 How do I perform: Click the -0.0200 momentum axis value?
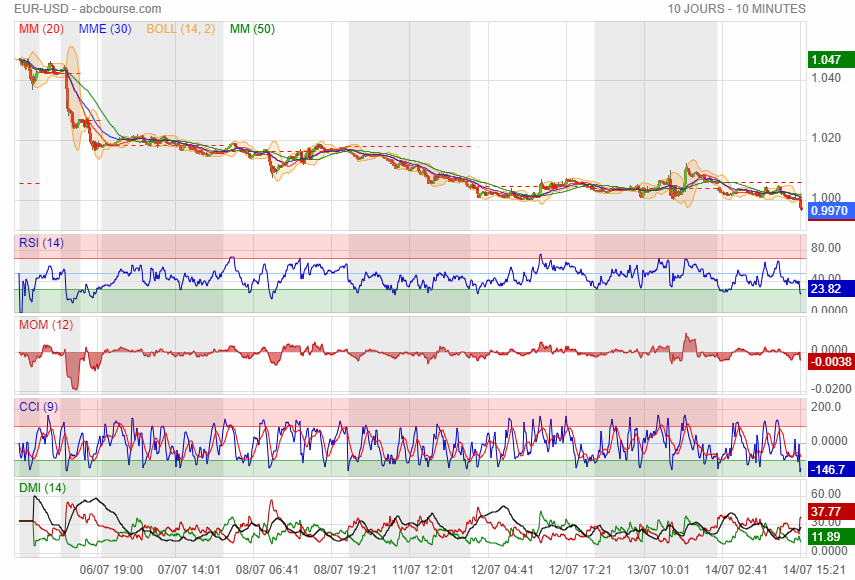coord(831,389)
